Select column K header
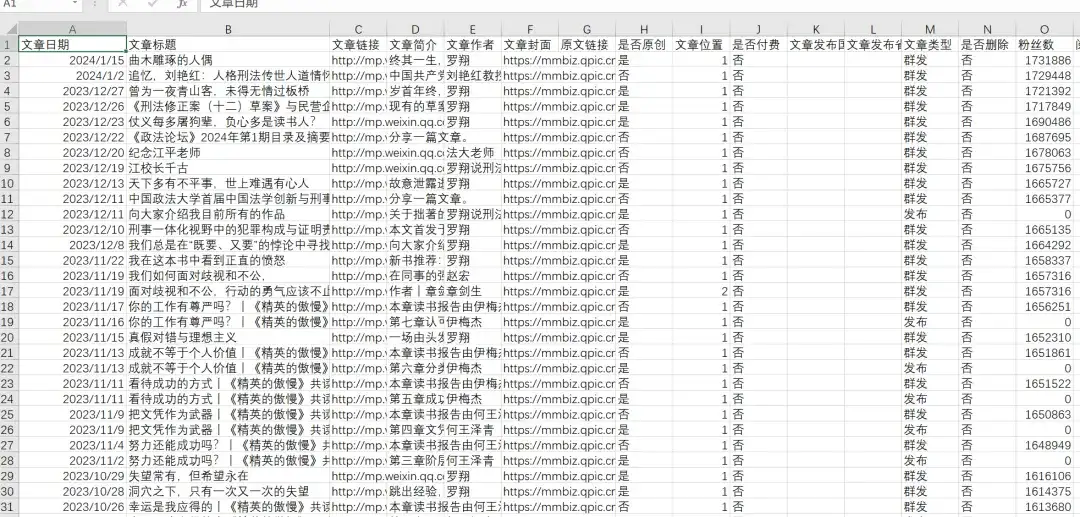The height and width of the screenshot is (517, 1080). click(x=816, y=30)
